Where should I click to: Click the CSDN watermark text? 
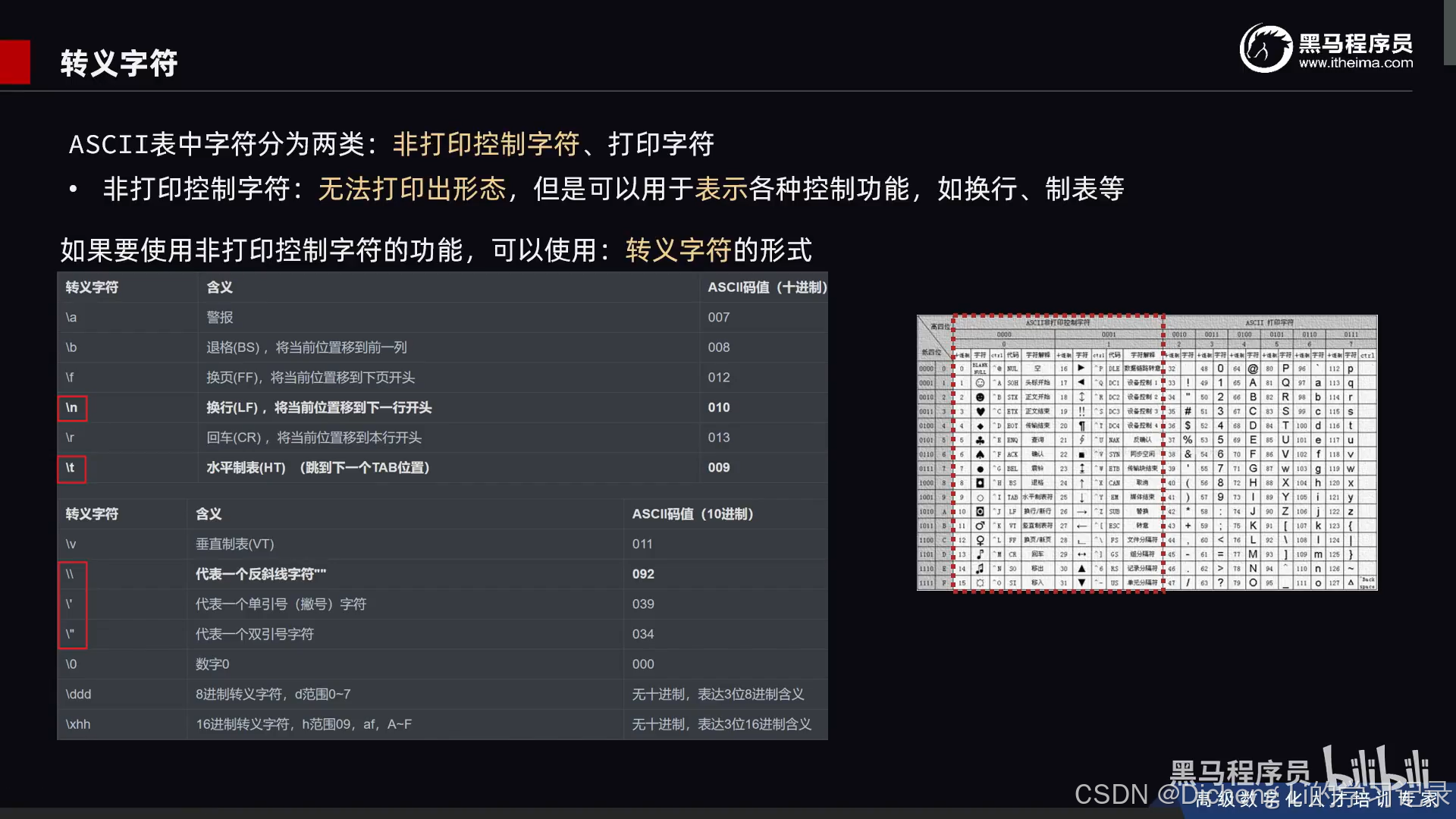tap(1111, 795)
